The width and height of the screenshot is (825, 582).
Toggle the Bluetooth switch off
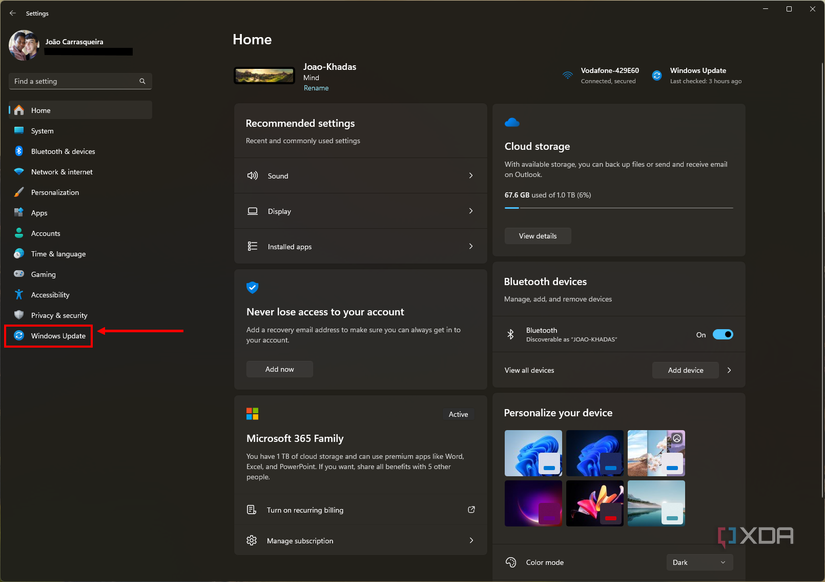point(723,334)
